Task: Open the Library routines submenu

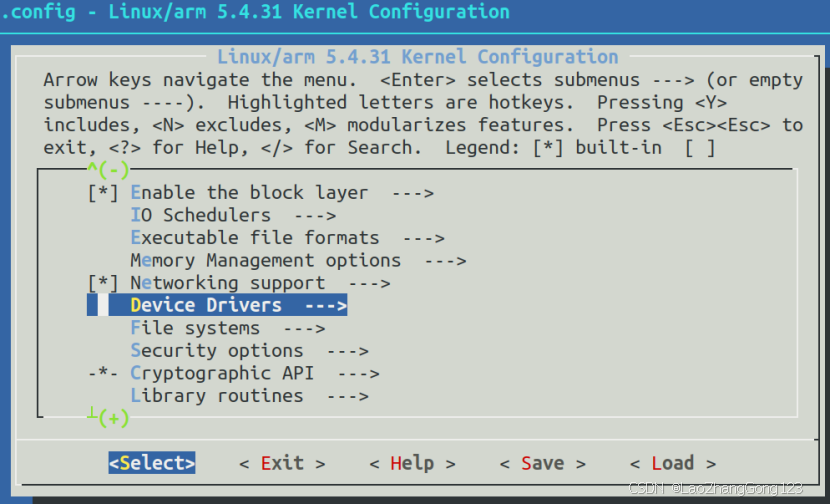Action: coord(250,396)
